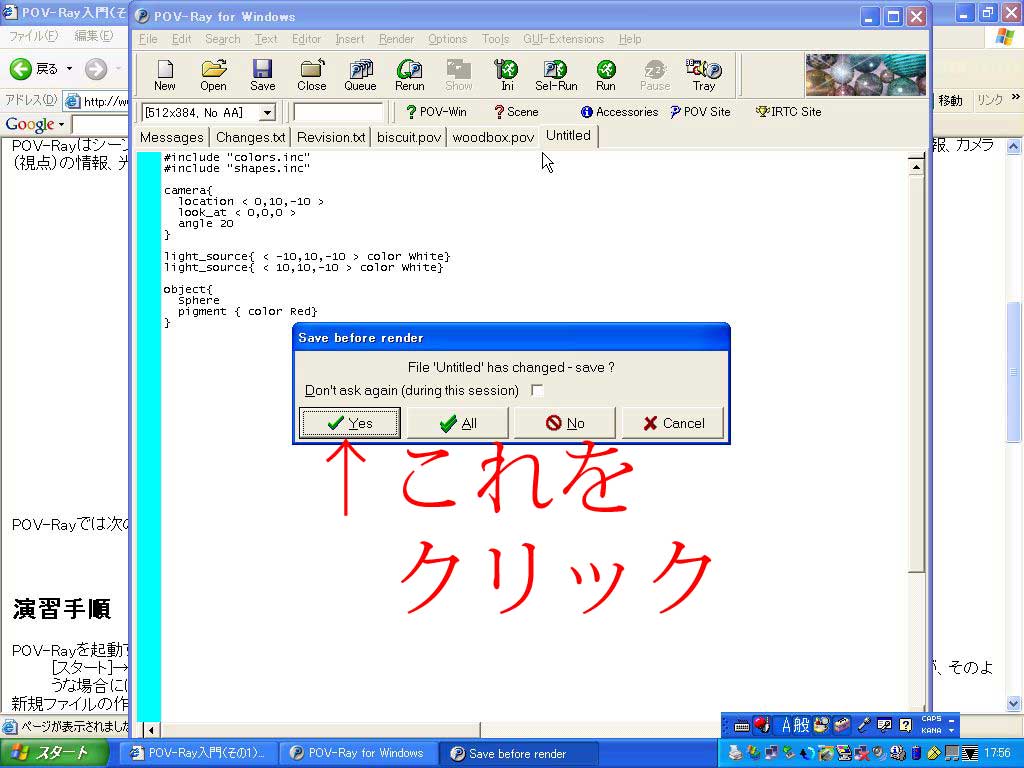This screenshot has height=768, width=1024.
Task: Visit POV Site link
Action: coord(700,112)
